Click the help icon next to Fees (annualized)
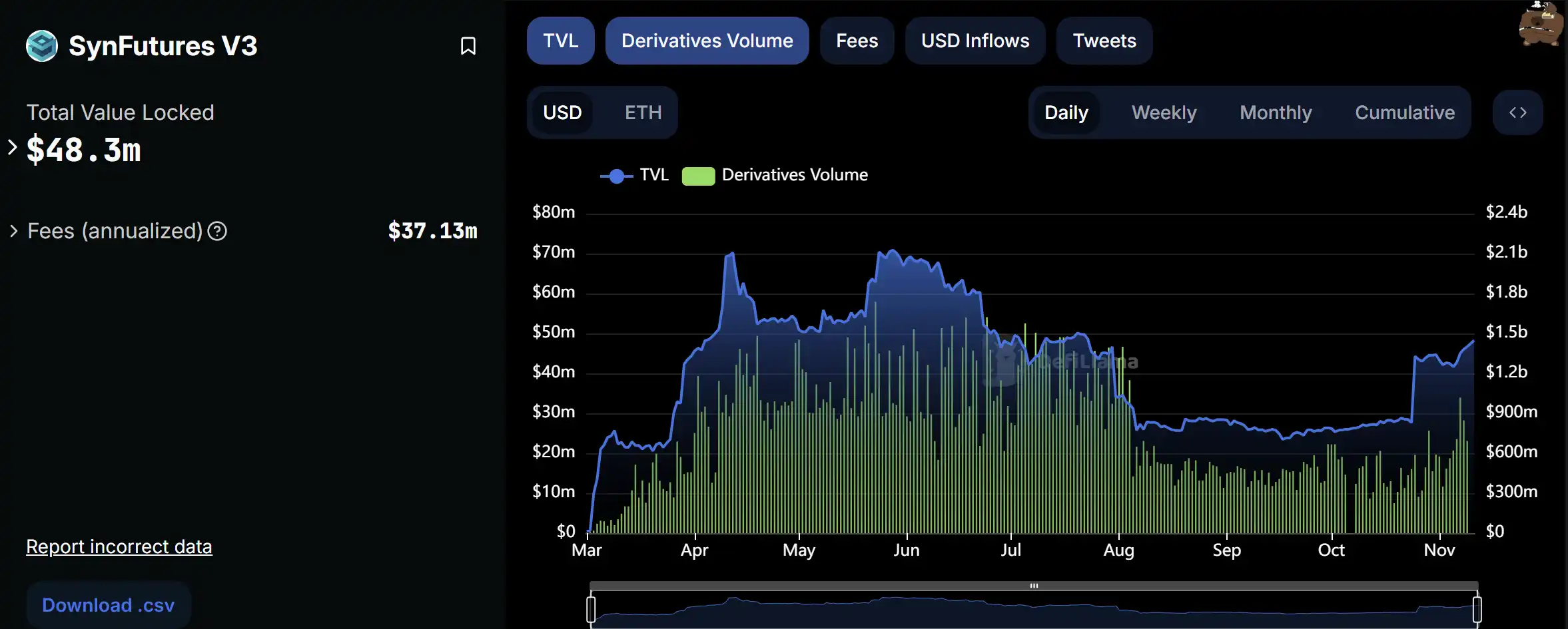This screenshot has width=1568, height=629. point(217,231)
